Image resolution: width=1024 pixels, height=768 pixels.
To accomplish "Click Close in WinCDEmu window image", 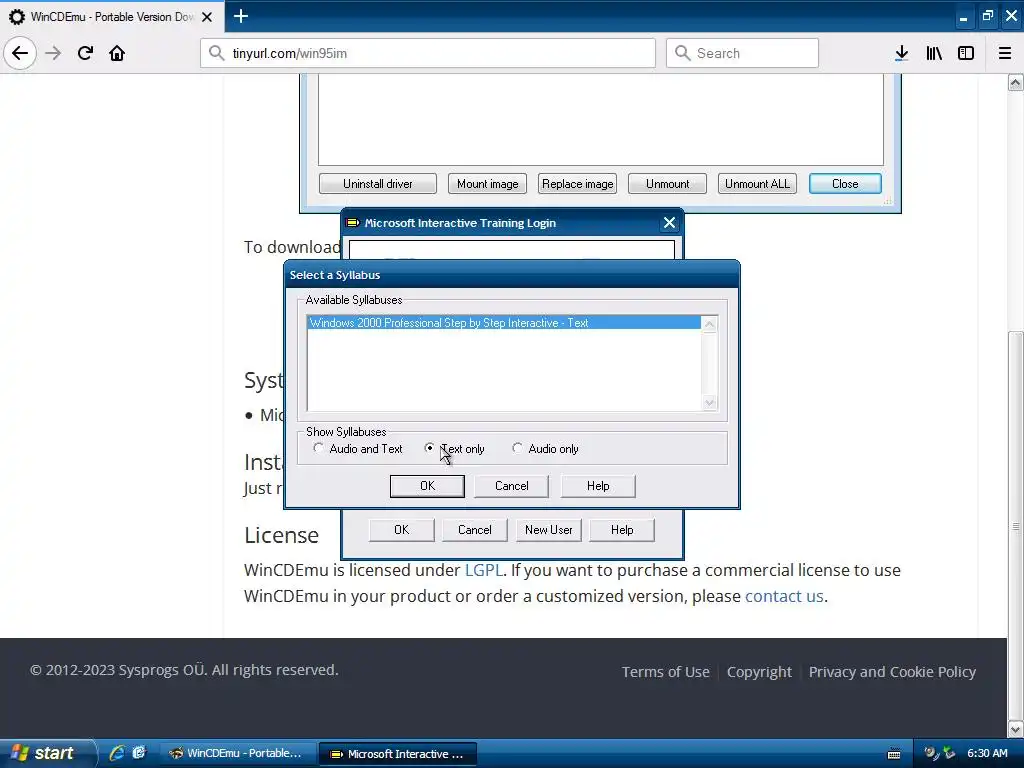I will point(845,184).
